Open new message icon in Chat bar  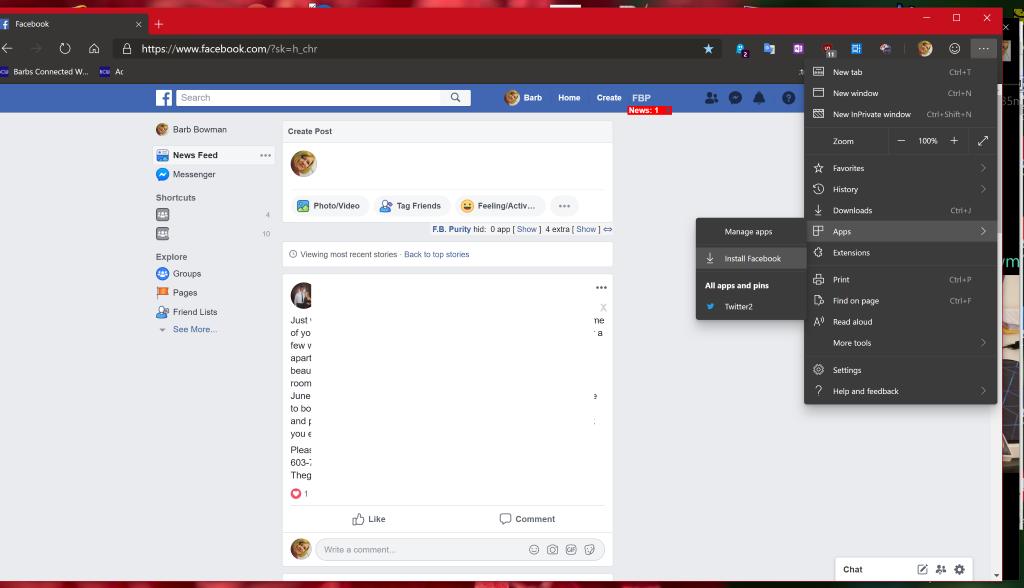click(922, 569)
